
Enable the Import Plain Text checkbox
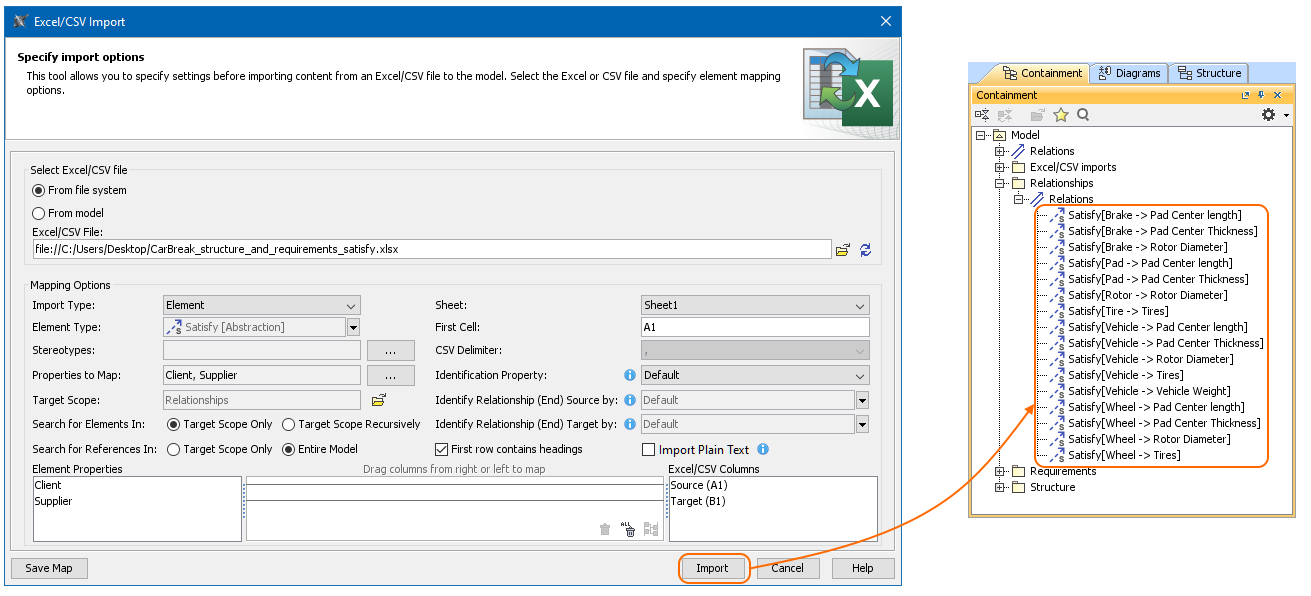click(648, 450)
